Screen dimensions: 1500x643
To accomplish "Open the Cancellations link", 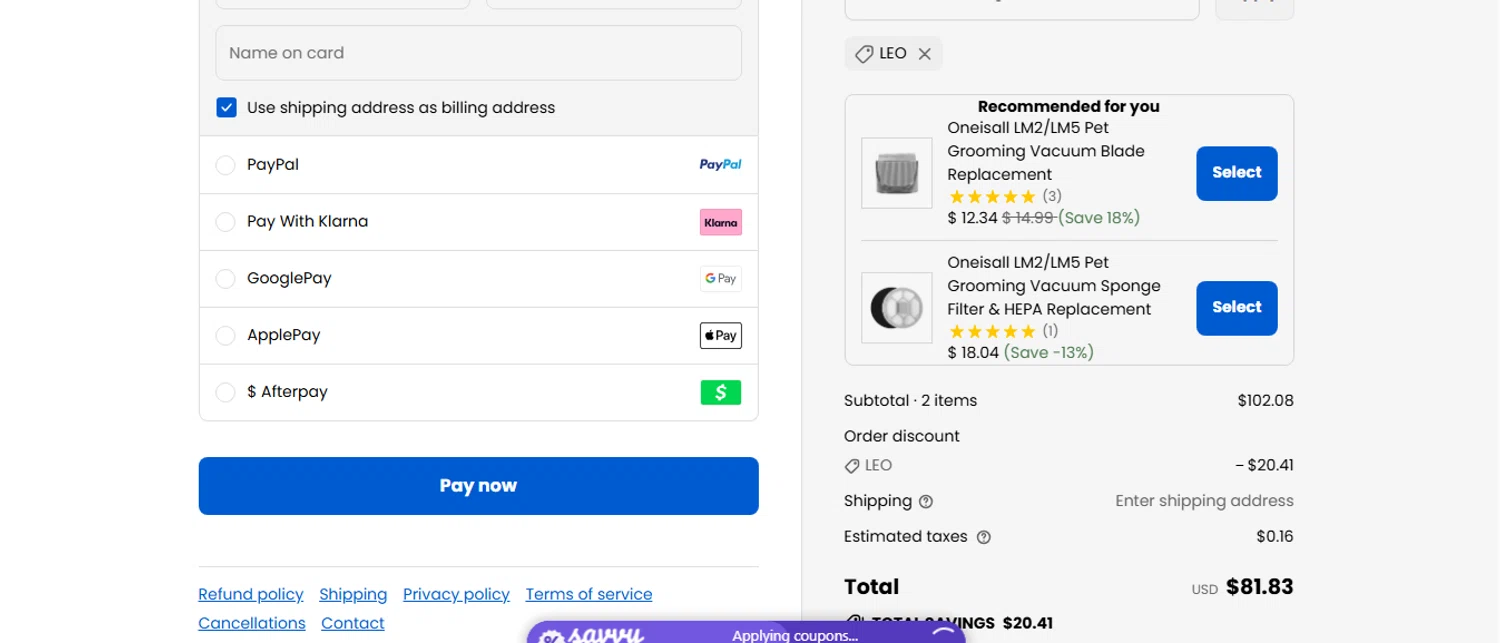I will [x=252, y=624].
